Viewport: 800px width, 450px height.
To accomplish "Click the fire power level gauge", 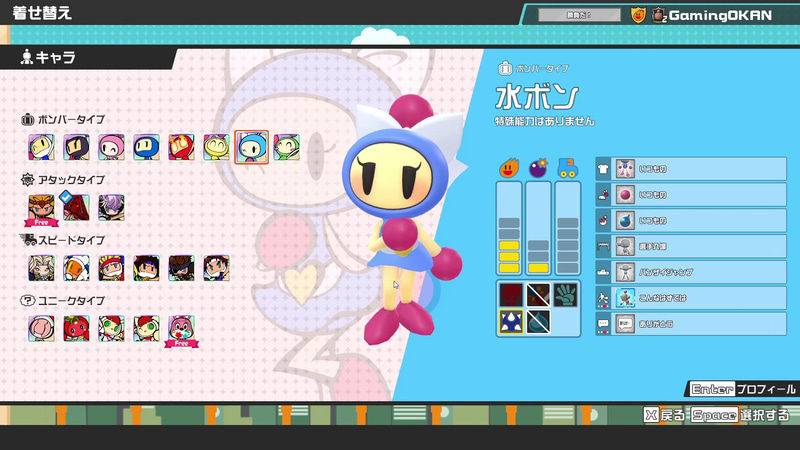I will tap(509, 229).
